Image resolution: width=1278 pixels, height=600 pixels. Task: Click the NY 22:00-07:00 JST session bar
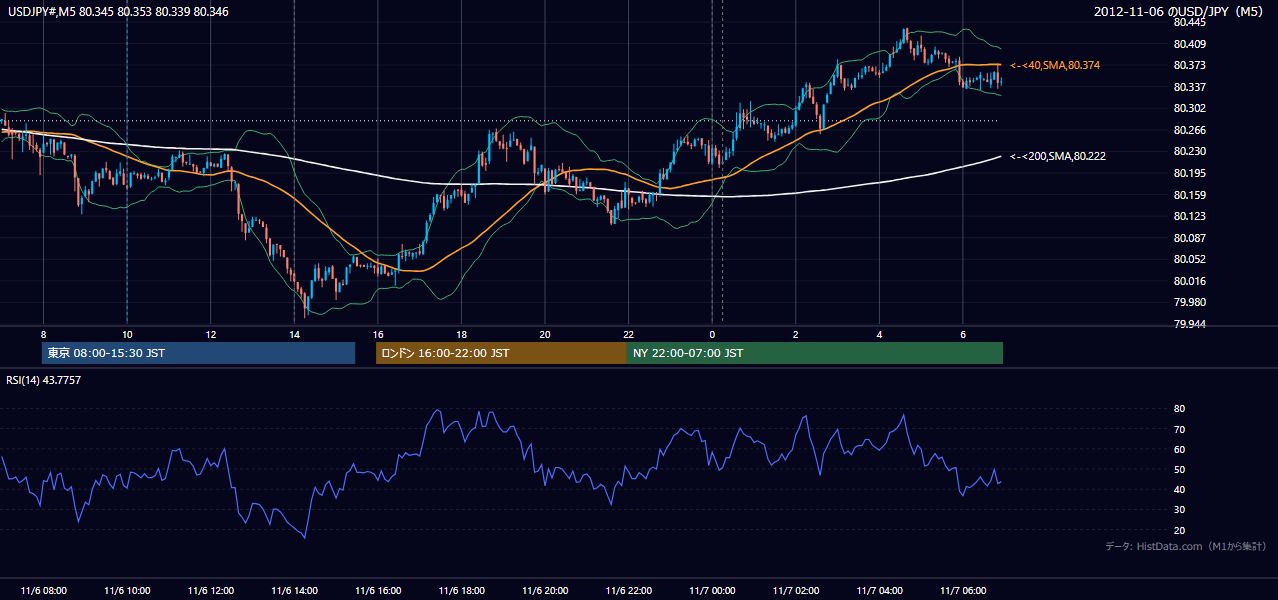click(x=815, y=353)
